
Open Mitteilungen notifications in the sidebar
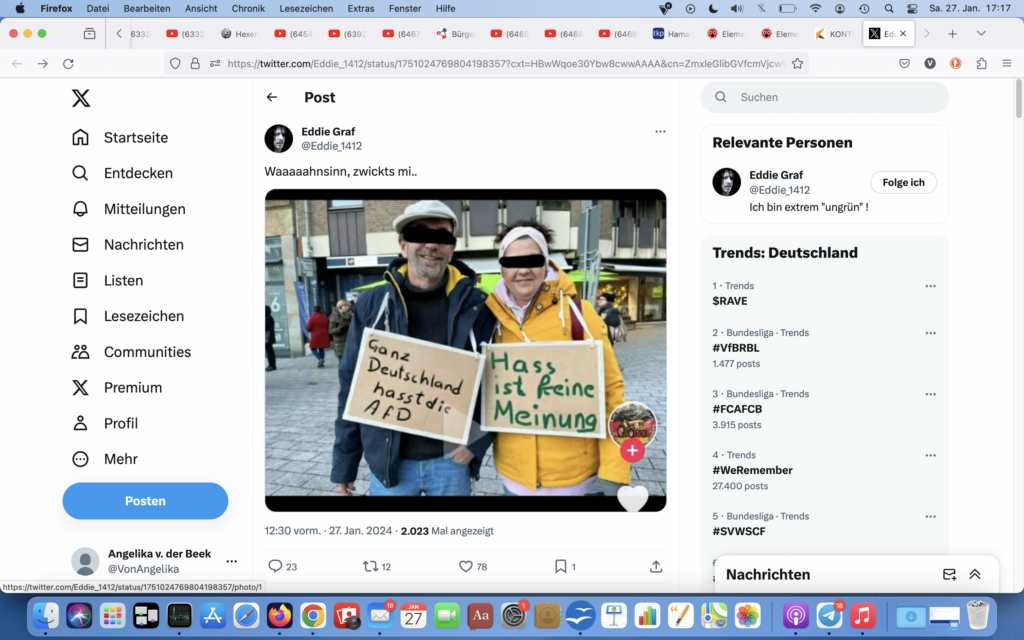pyautogui.click(x=144, y=209)
